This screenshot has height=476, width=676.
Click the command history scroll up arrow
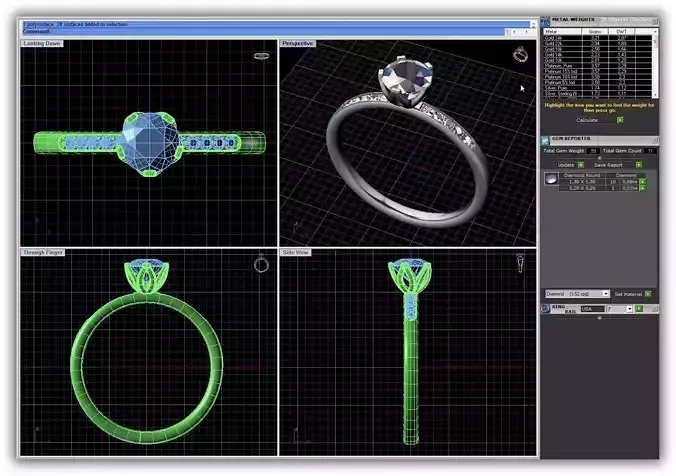click(x=533, y=25)
